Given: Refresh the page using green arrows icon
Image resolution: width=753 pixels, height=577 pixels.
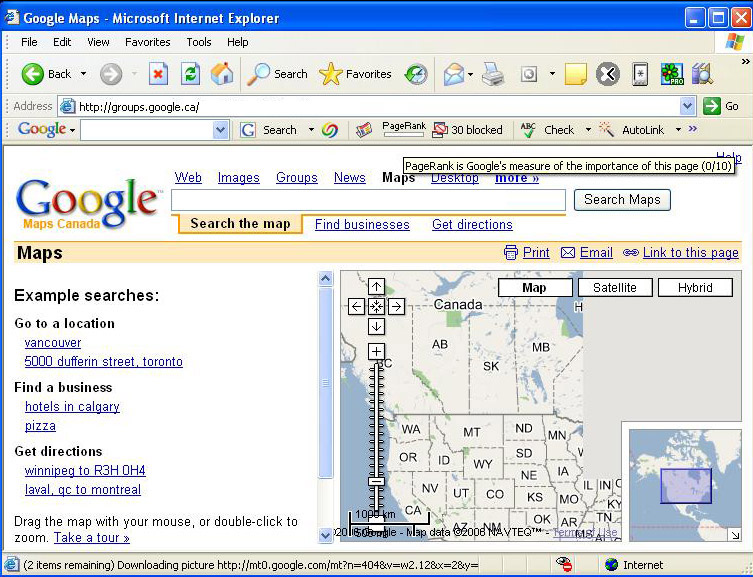Looking at the screenshot, I should (190, 74).
